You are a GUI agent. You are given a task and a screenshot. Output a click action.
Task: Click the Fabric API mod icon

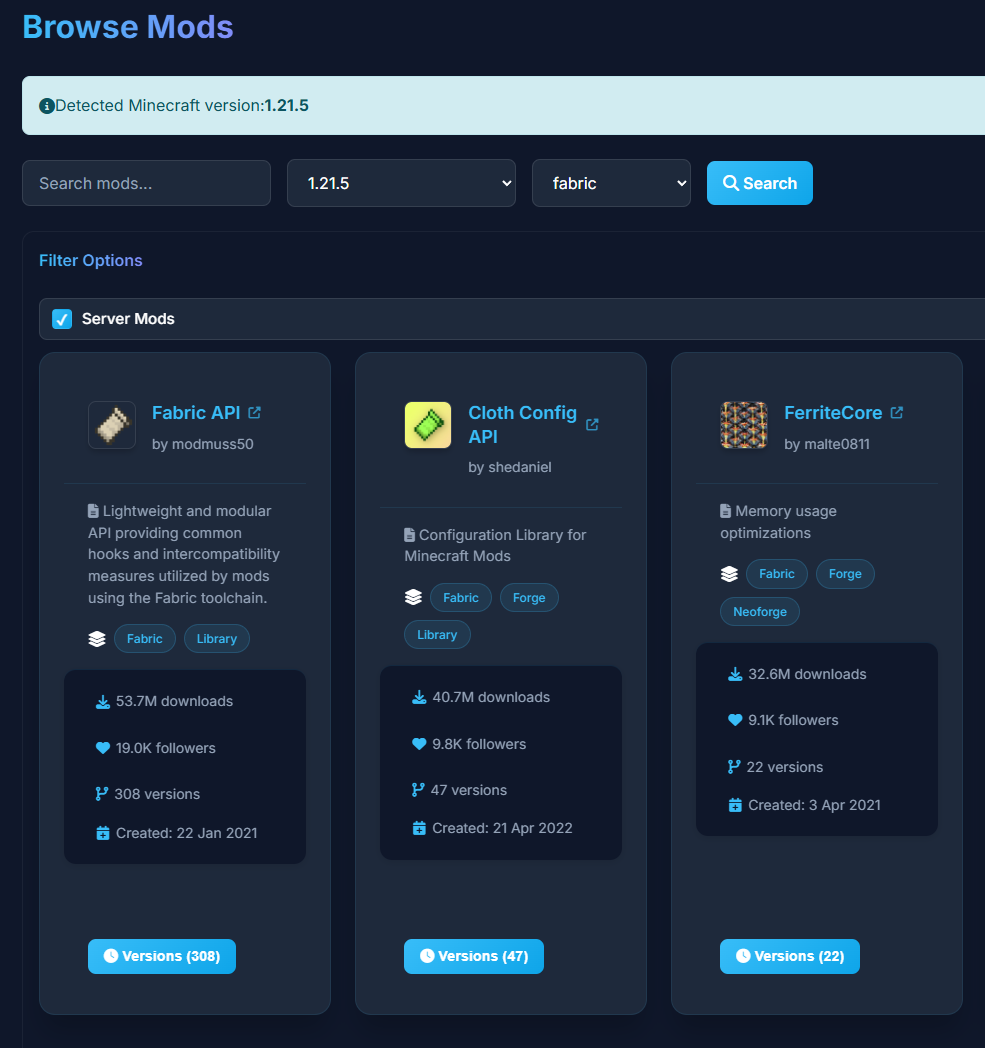[112, 425]
